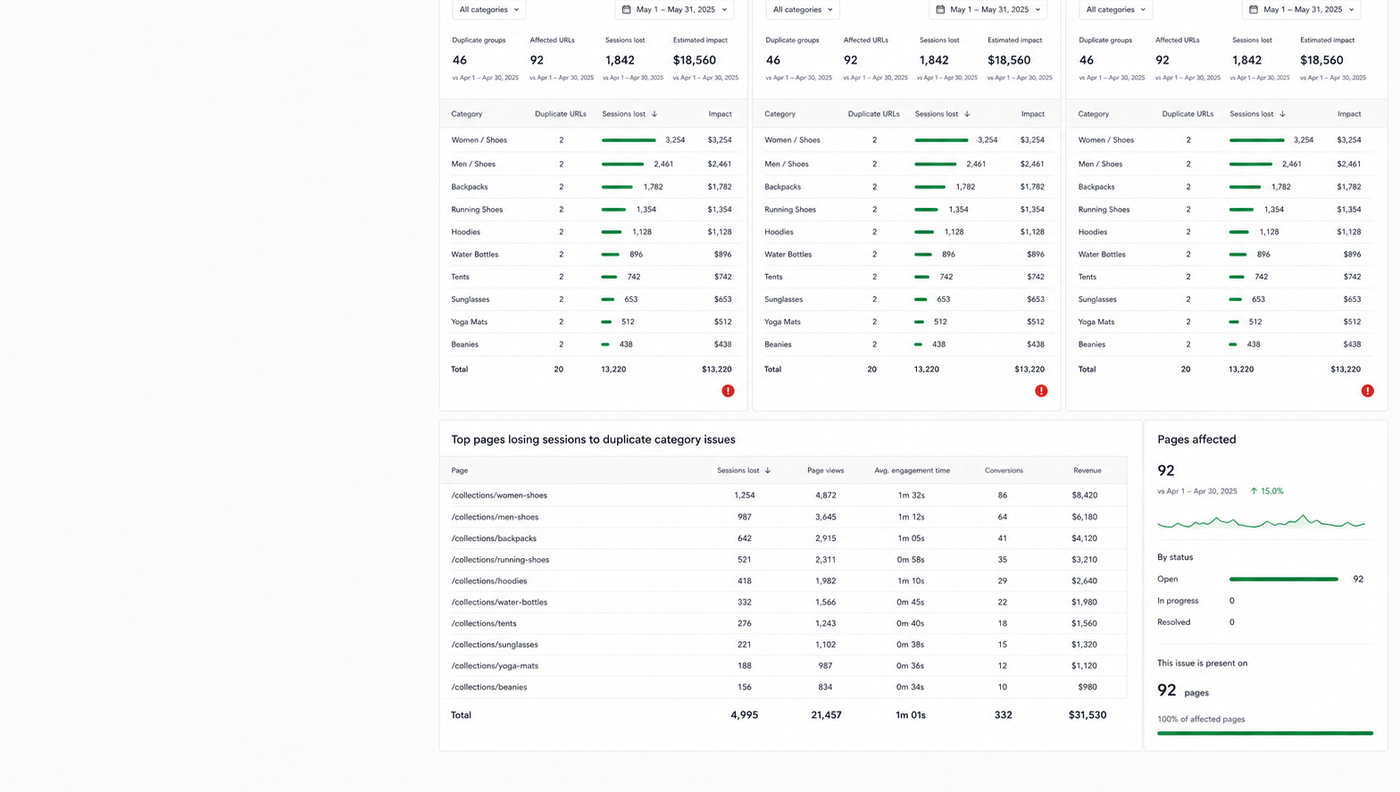Open the /collections/women-shoes page link

tap(499, 495)
